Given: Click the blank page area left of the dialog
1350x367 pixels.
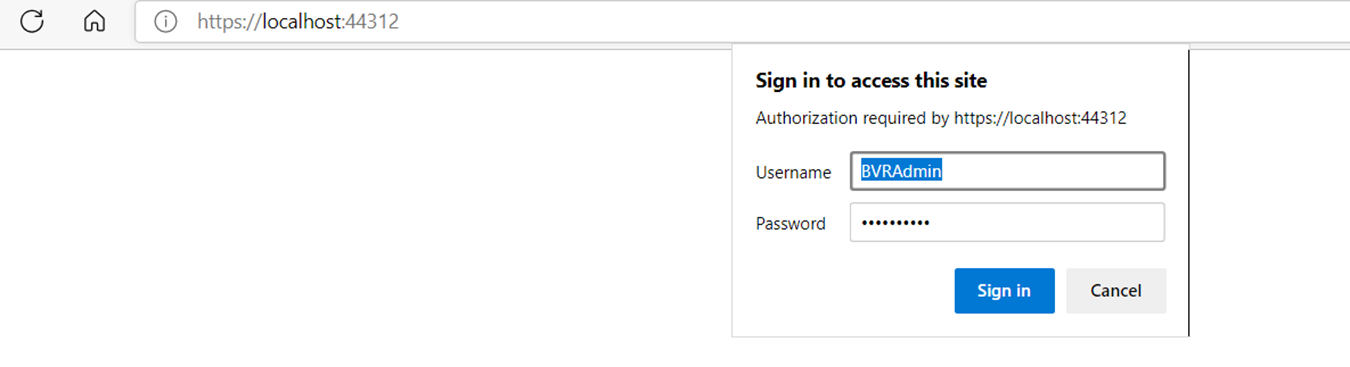Looking at the screenshot, I should point(365,200).
